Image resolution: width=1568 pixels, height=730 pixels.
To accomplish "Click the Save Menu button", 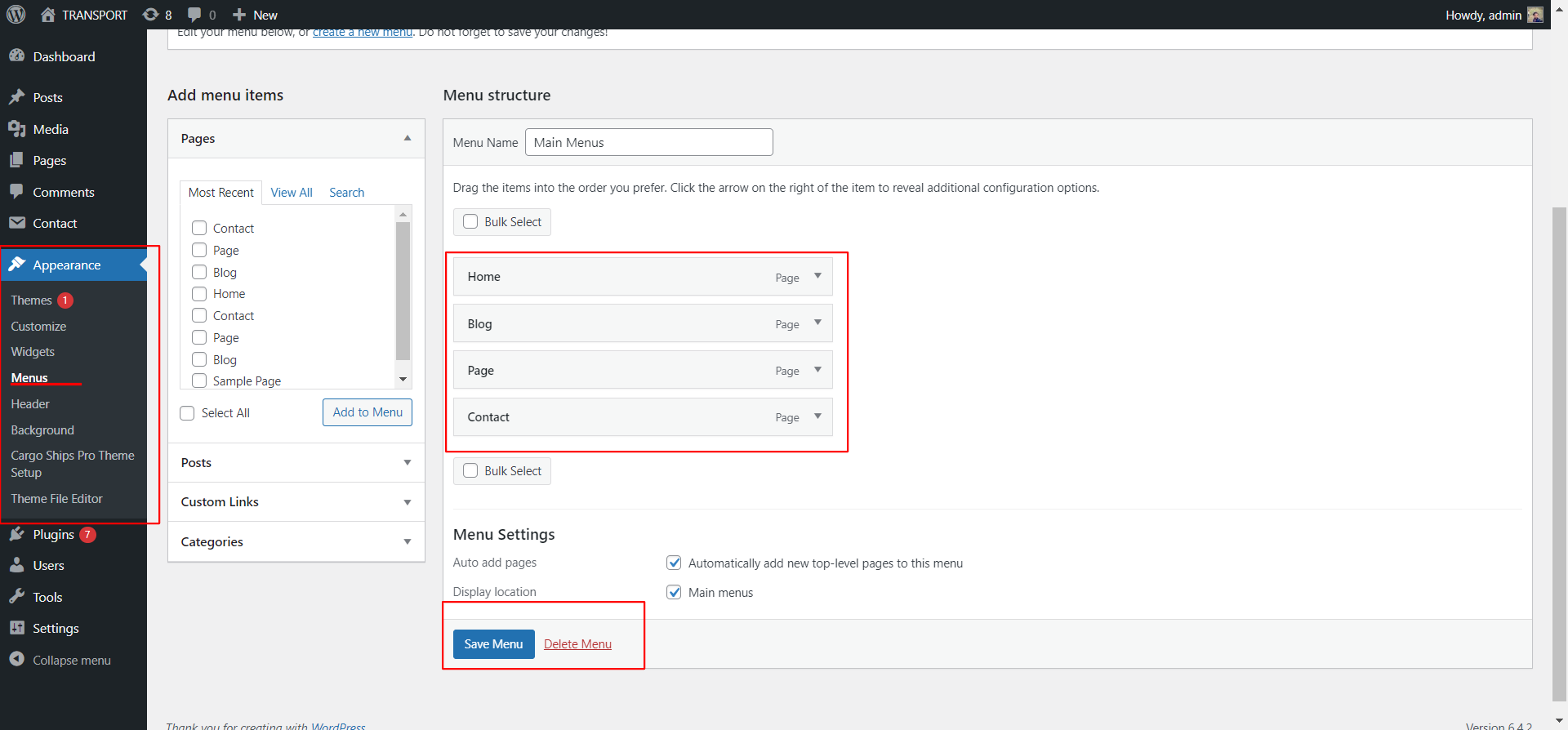I will point(493,644).
